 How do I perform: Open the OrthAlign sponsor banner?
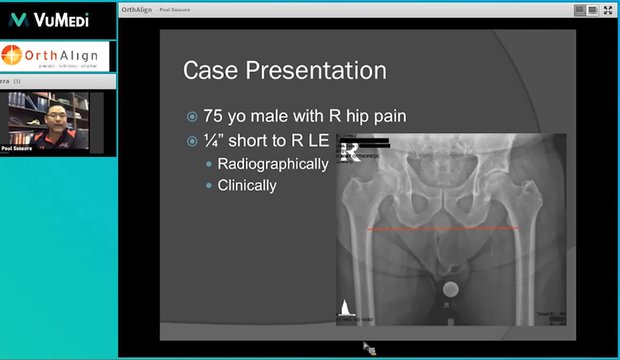(x=55, y=56)
